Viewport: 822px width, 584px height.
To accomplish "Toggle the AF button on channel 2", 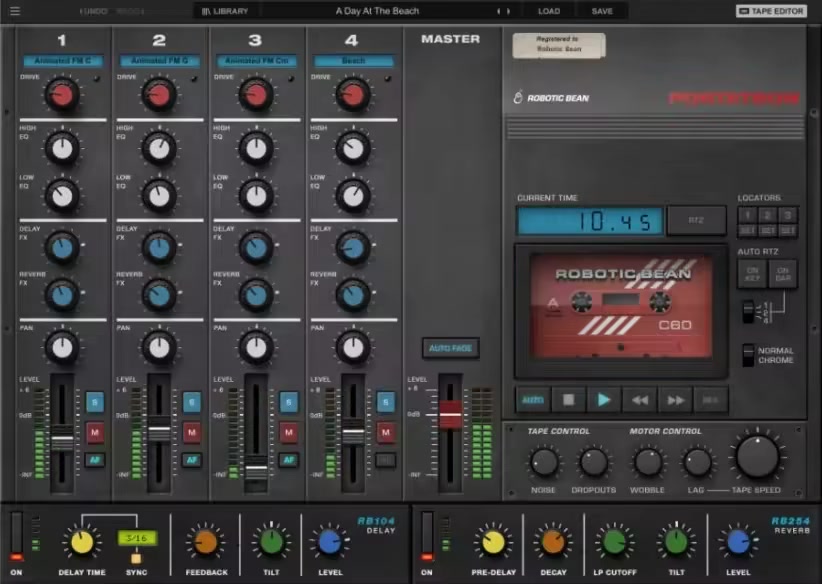I will pyautogui.click(x=192, y=460).
